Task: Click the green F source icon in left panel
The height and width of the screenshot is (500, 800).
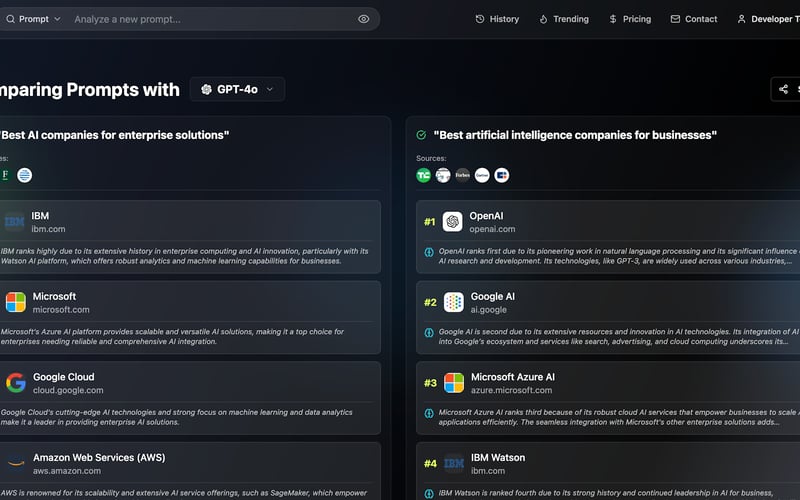Action: 5,176
